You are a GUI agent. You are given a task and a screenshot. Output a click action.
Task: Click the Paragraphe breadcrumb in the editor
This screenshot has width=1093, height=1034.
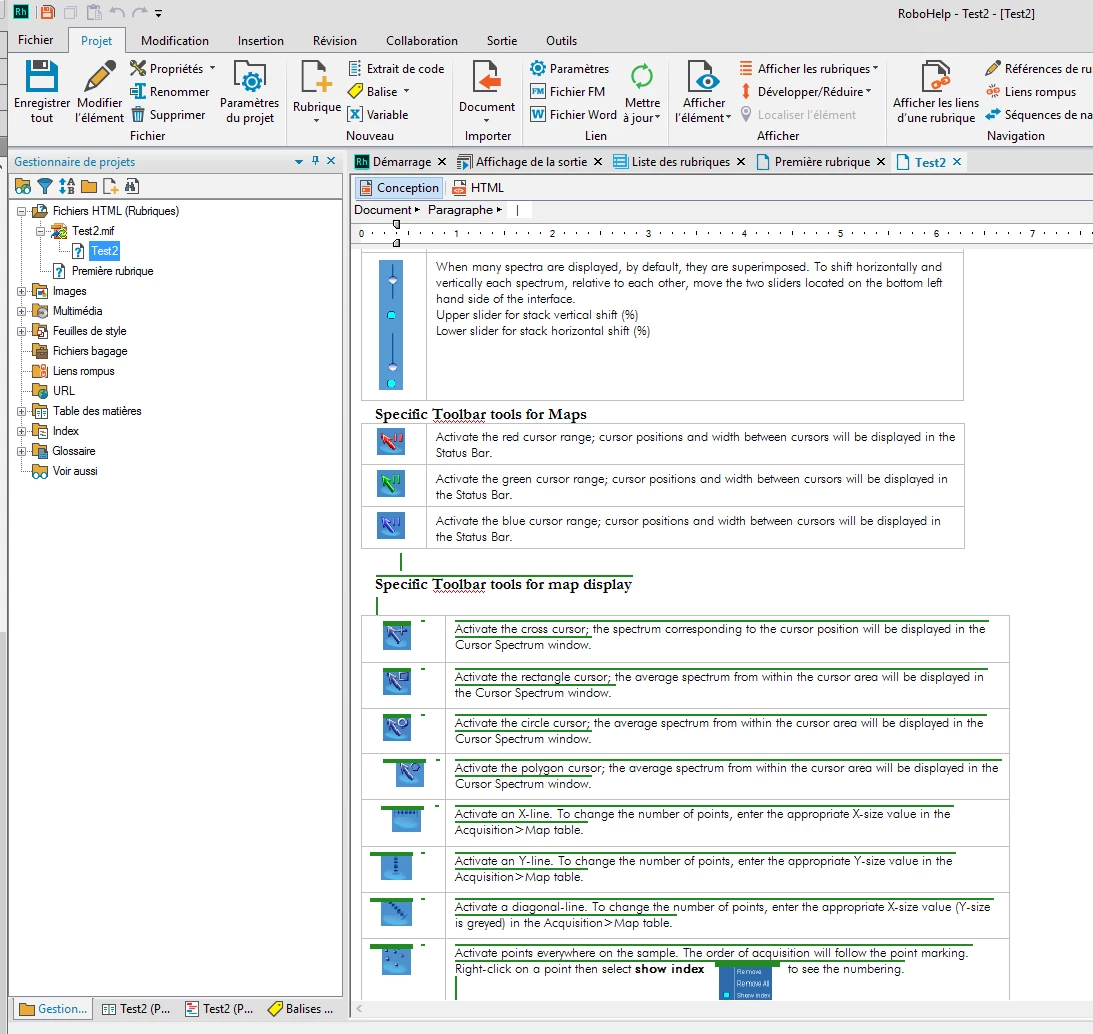(x=460, y=210)
